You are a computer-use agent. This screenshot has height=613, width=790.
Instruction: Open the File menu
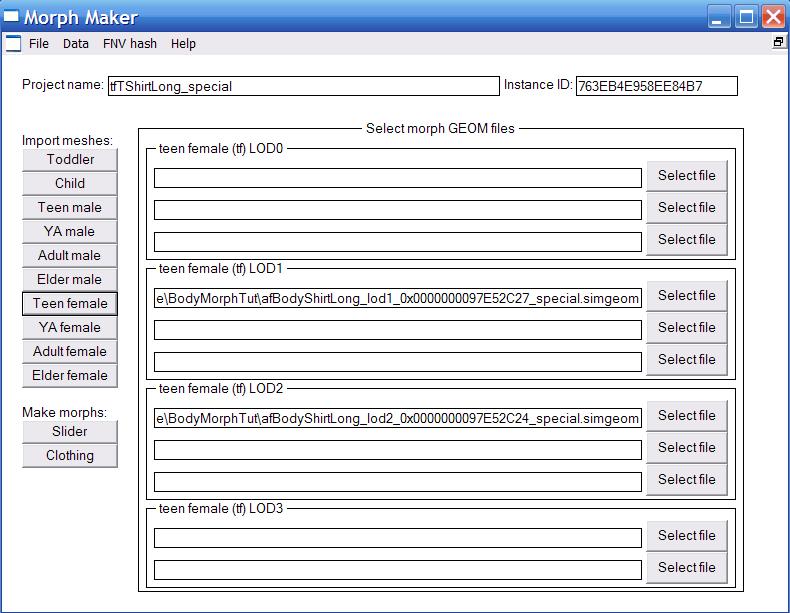[39, 44]
